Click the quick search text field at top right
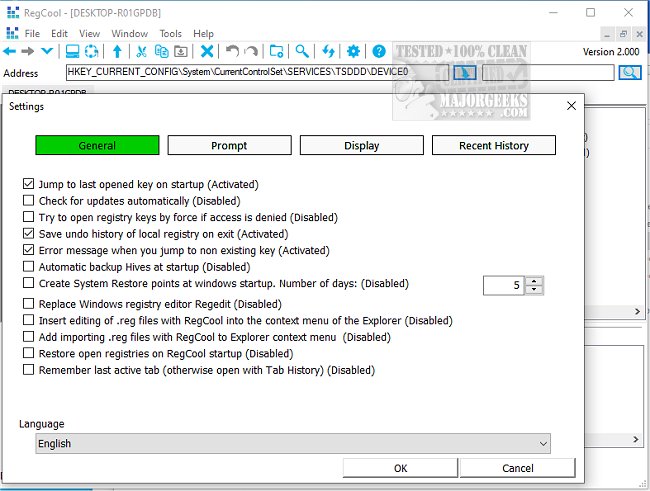650x491 pixels. point(548,73)
